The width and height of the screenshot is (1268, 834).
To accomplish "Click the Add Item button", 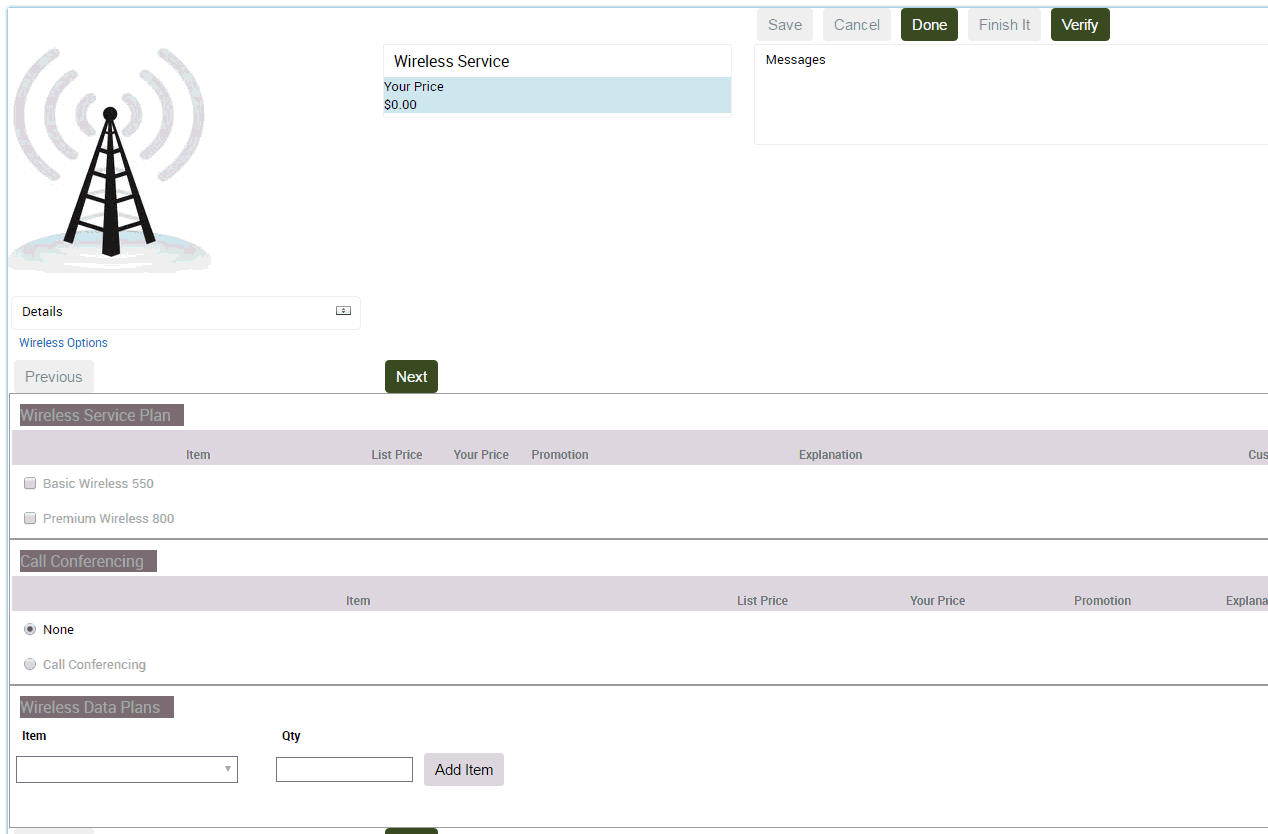I will 463,769.
